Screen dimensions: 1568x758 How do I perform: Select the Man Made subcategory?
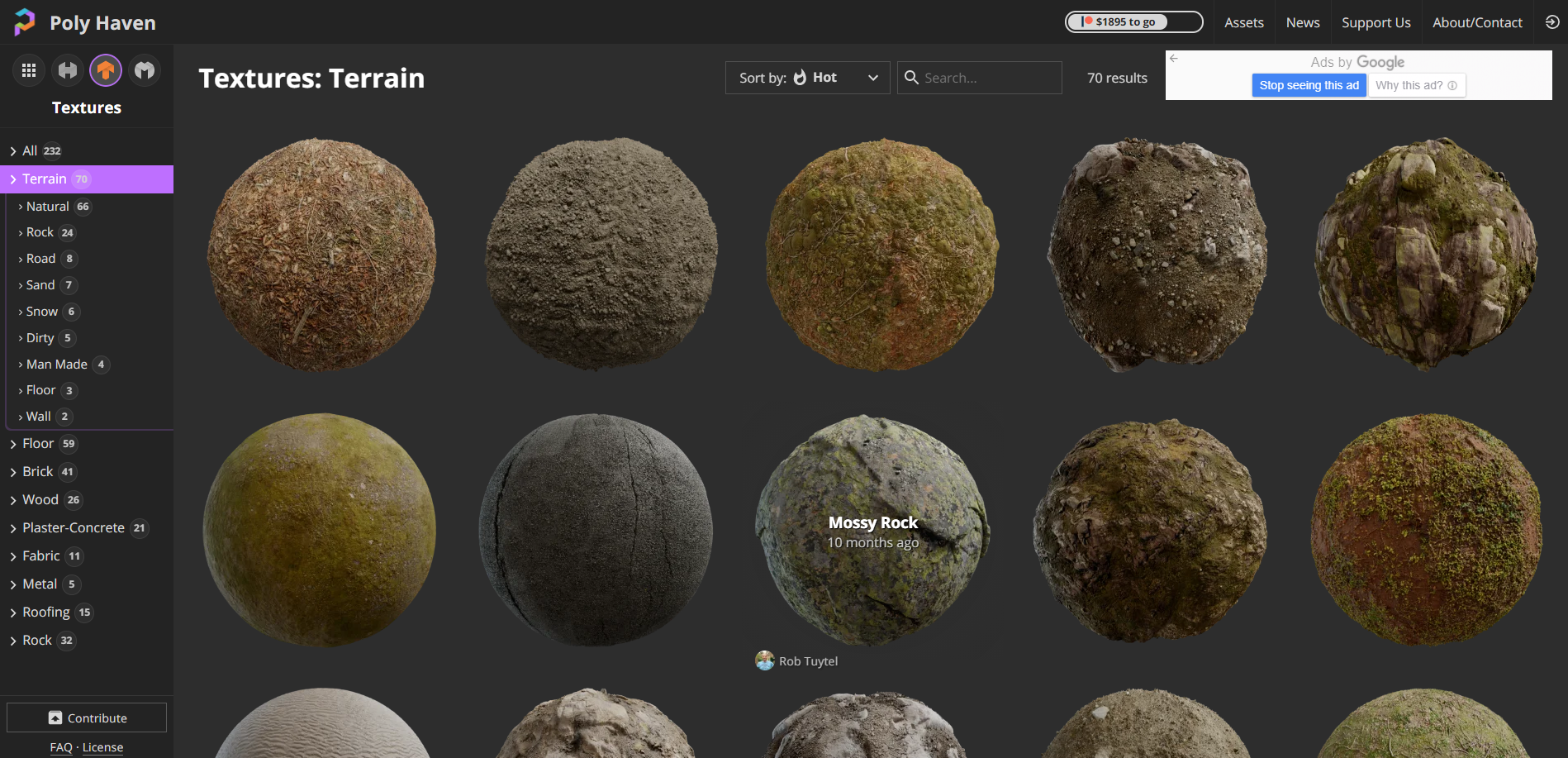pyautogui.click(x=90, y=365)
